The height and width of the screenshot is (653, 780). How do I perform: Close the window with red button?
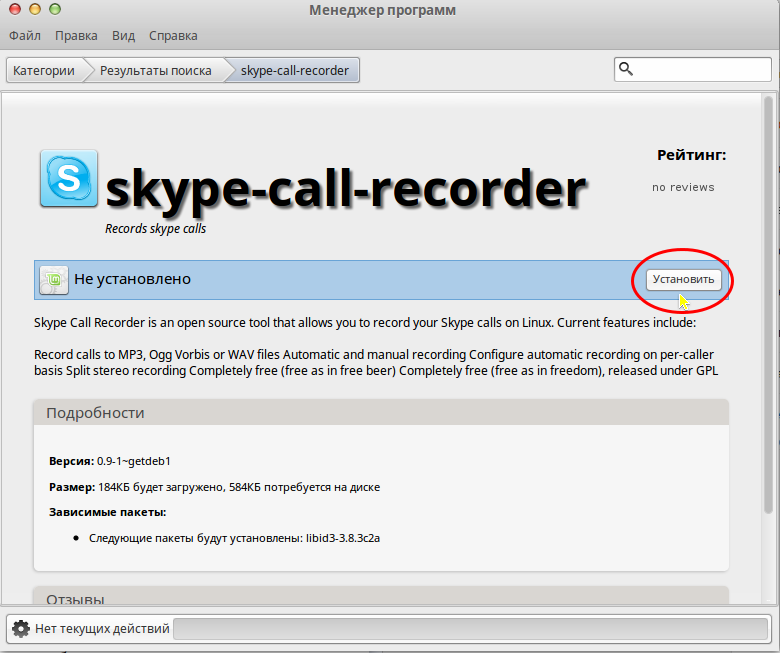pos(15,9)
